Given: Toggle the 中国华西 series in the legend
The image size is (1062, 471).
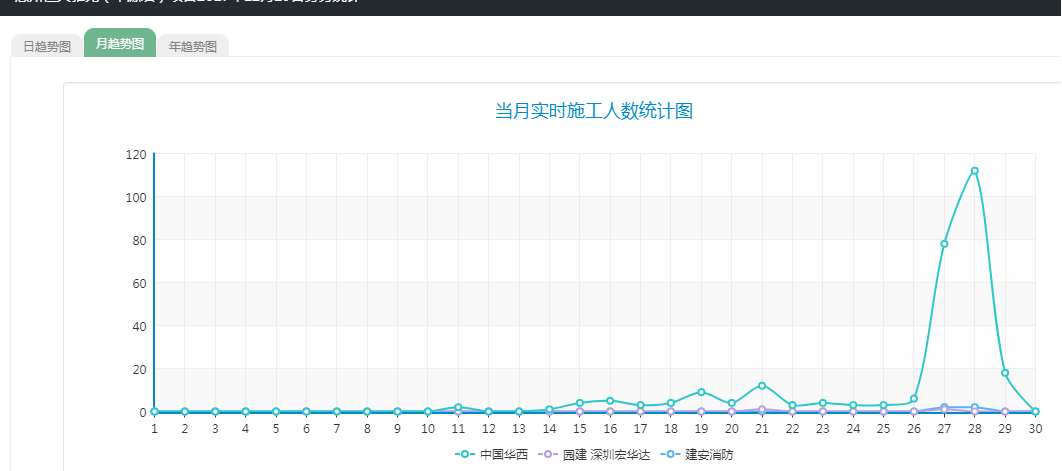Looking at the screenshot, I should (x=491, y=454).
